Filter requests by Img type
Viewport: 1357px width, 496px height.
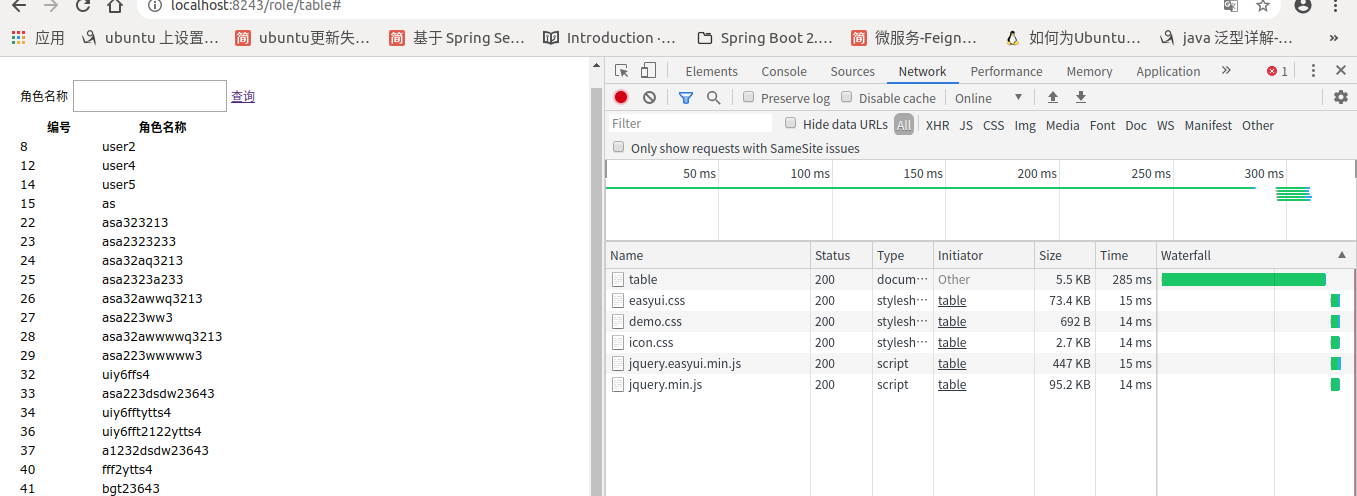(x=1025, y=125)
